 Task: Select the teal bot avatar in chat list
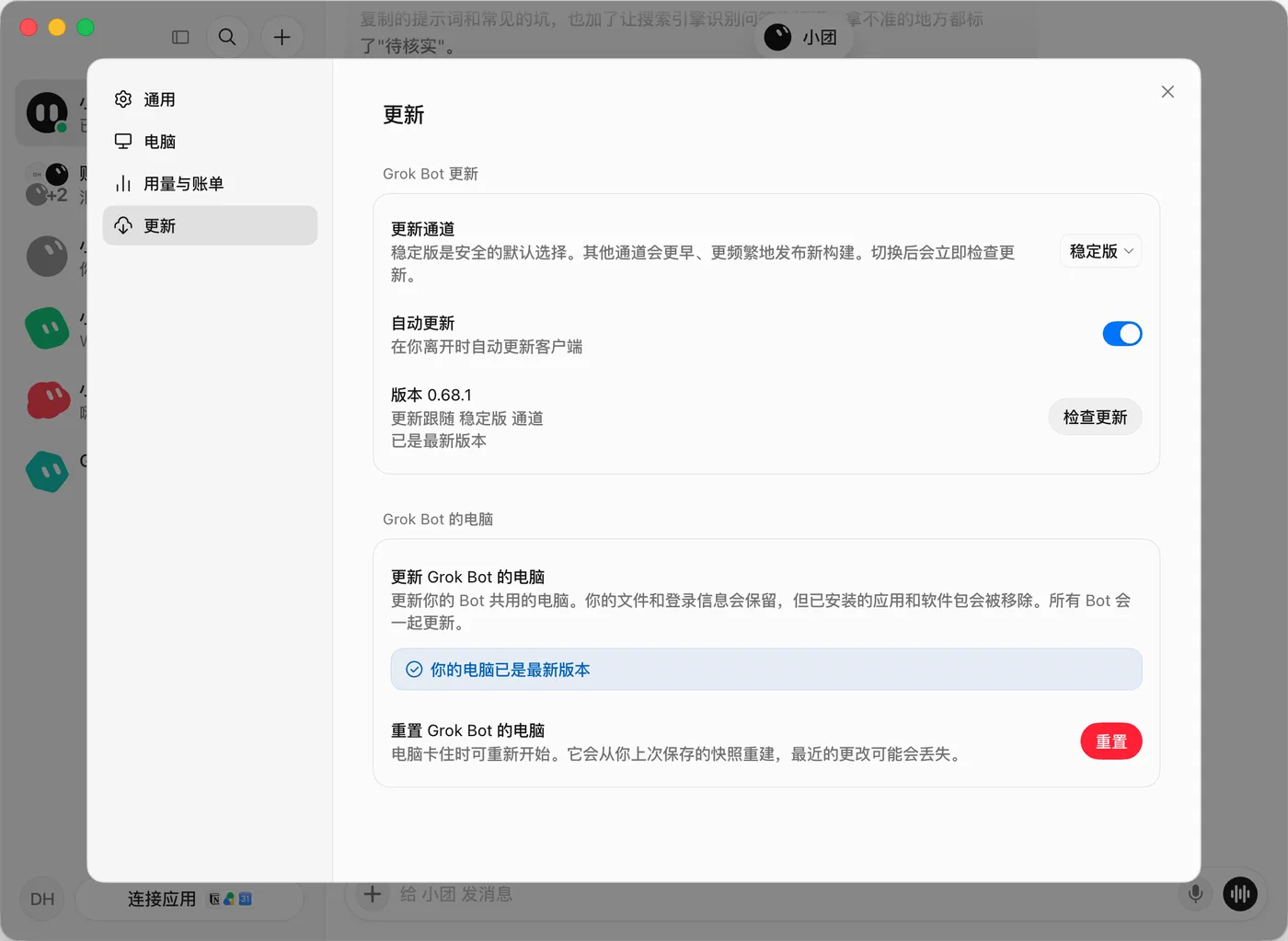47,472
